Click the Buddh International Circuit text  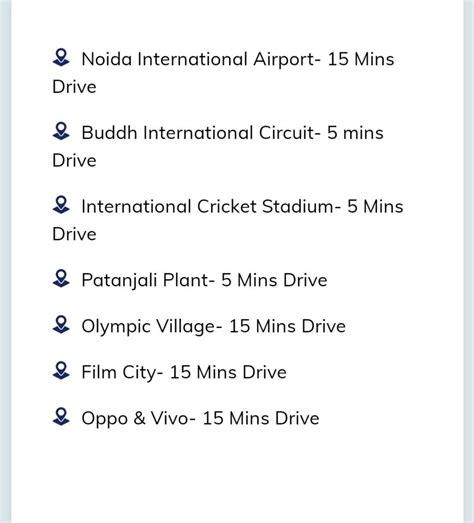[199, 133]
